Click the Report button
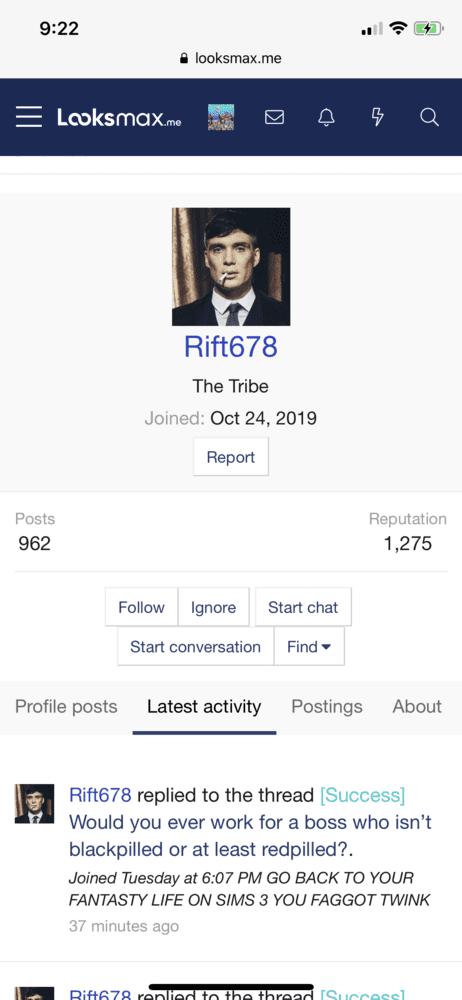This screenshot has width=462, height=1000. 231,457
